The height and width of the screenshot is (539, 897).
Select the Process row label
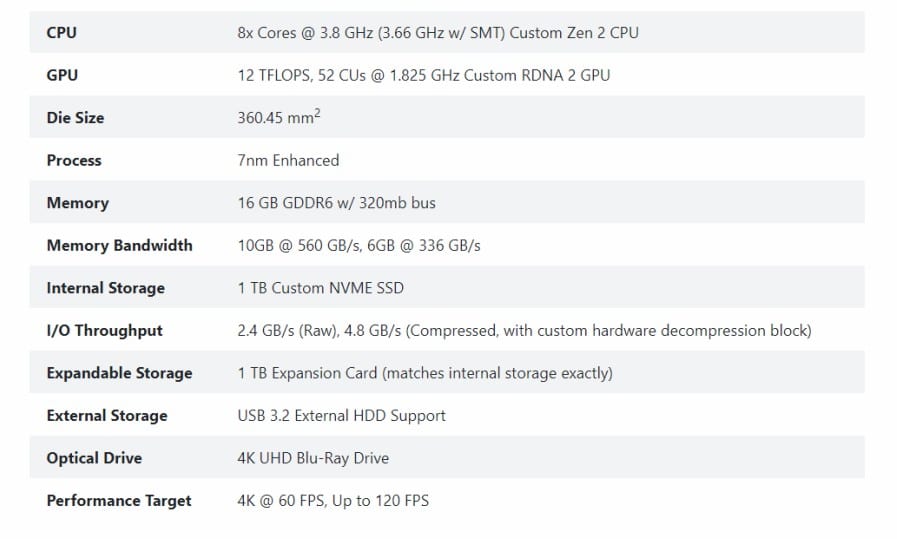[x=74, y=160]
